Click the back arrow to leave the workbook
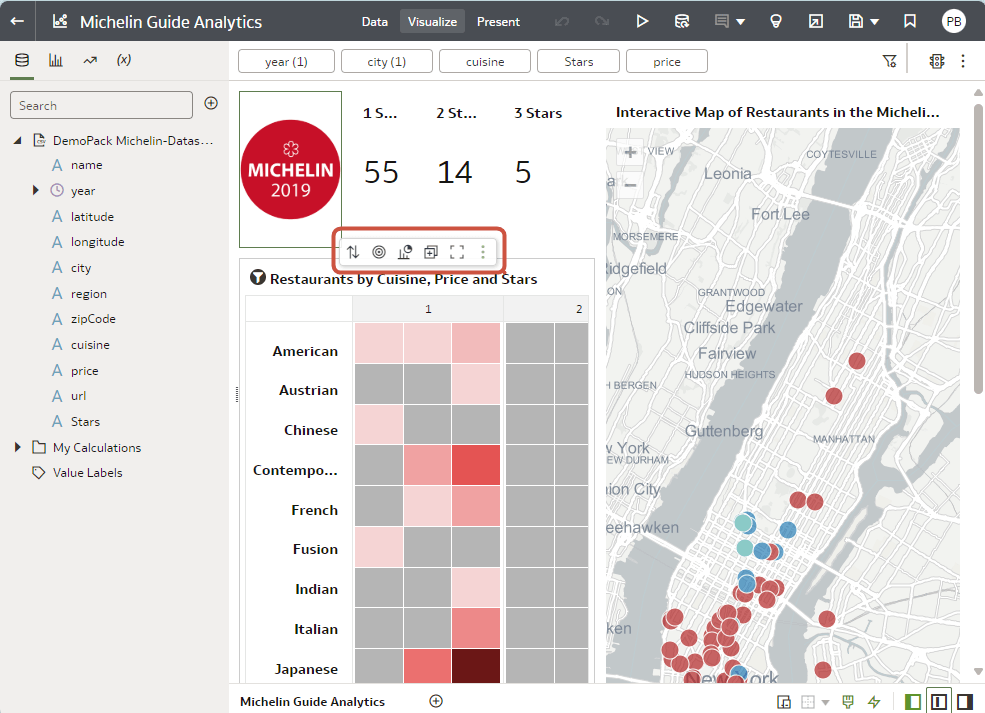 click(17, 21)
